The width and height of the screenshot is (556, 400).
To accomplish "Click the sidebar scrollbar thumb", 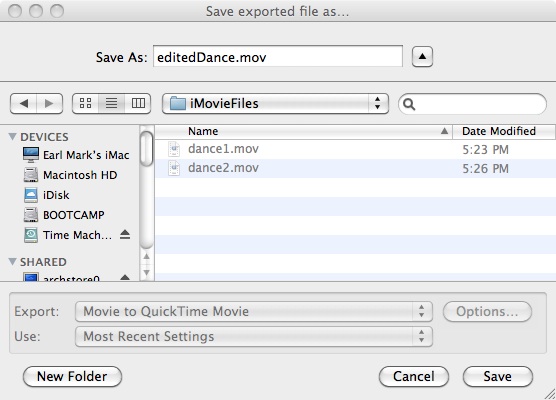I will pyautogui.click(x=146, y=149).
